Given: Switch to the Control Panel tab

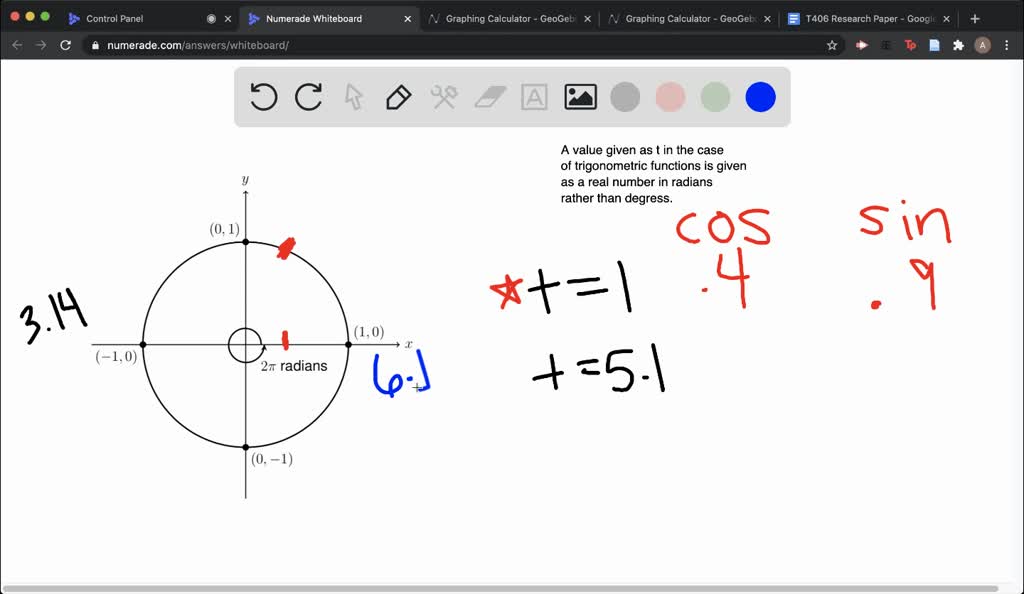Looking at the screenshot, I should pyautogui.click(x=130, y=18).
